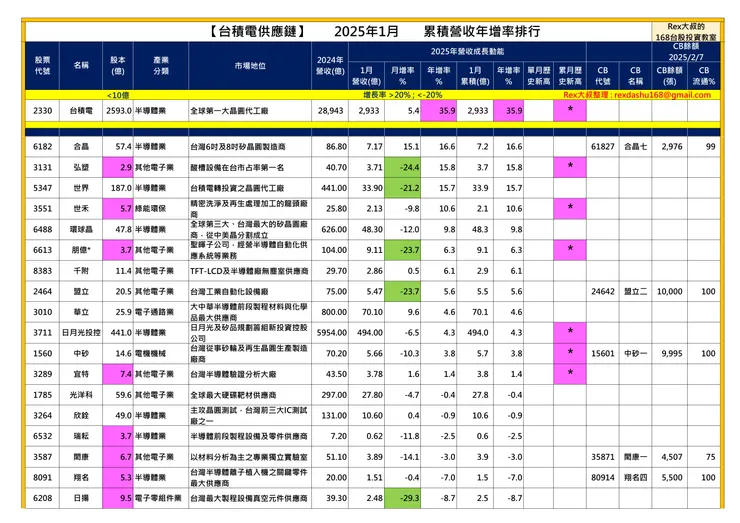The width and height of the screenshot is (740, 523).
Task: Click the 市場地位 column header
Action: [250, 66]
